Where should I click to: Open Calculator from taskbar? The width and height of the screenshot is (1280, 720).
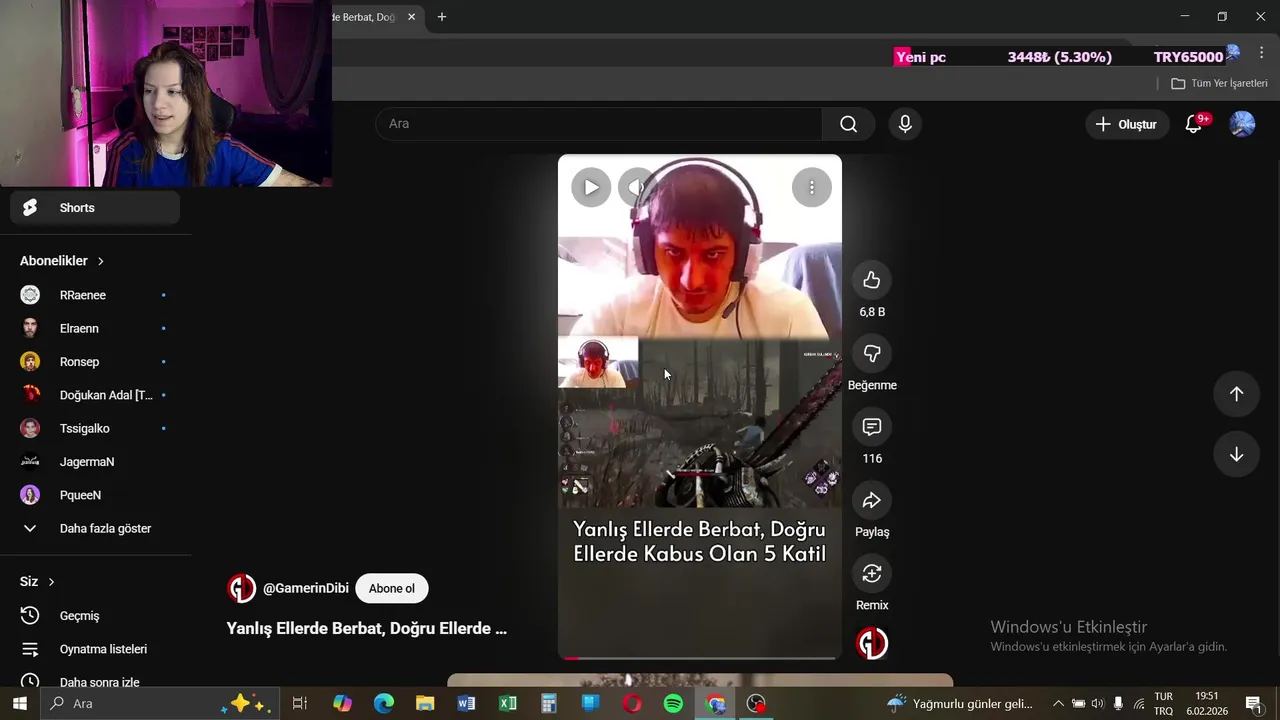coord(549,704)
